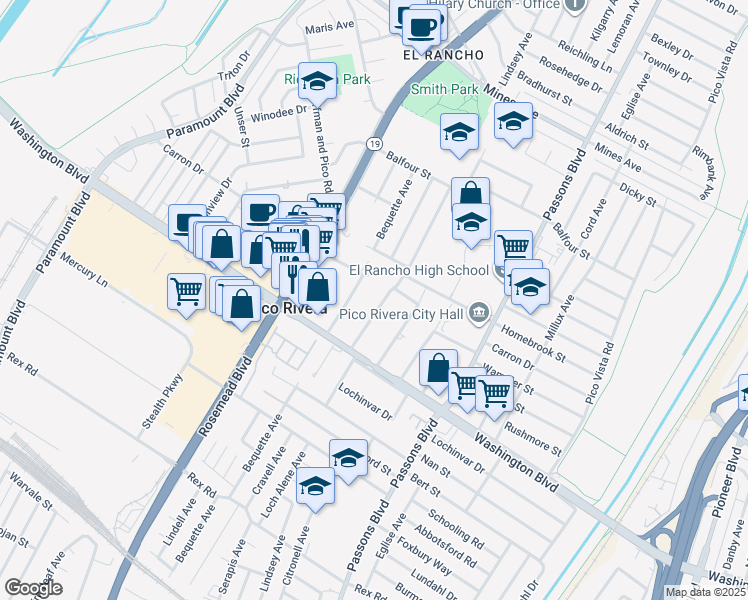Click the school marker above Passons Blvd label south

click(348, 459)
